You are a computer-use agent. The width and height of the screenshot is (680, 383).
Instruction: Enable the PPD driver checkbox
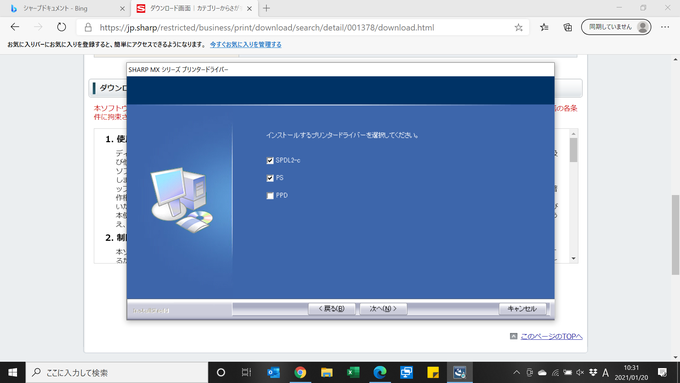point(270,196)
